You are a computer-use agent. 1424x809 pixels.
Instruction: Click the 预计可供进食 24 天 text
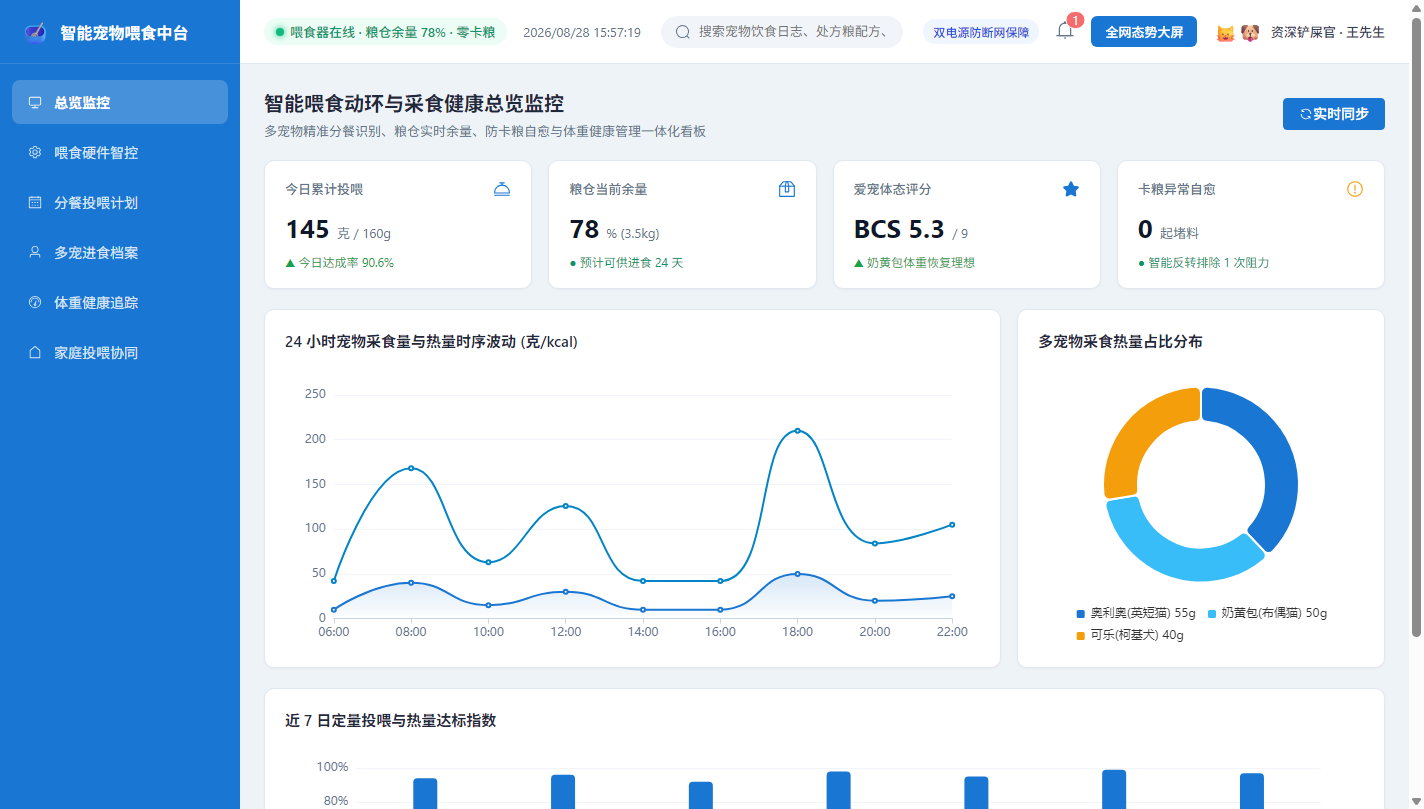pos(626,263)
